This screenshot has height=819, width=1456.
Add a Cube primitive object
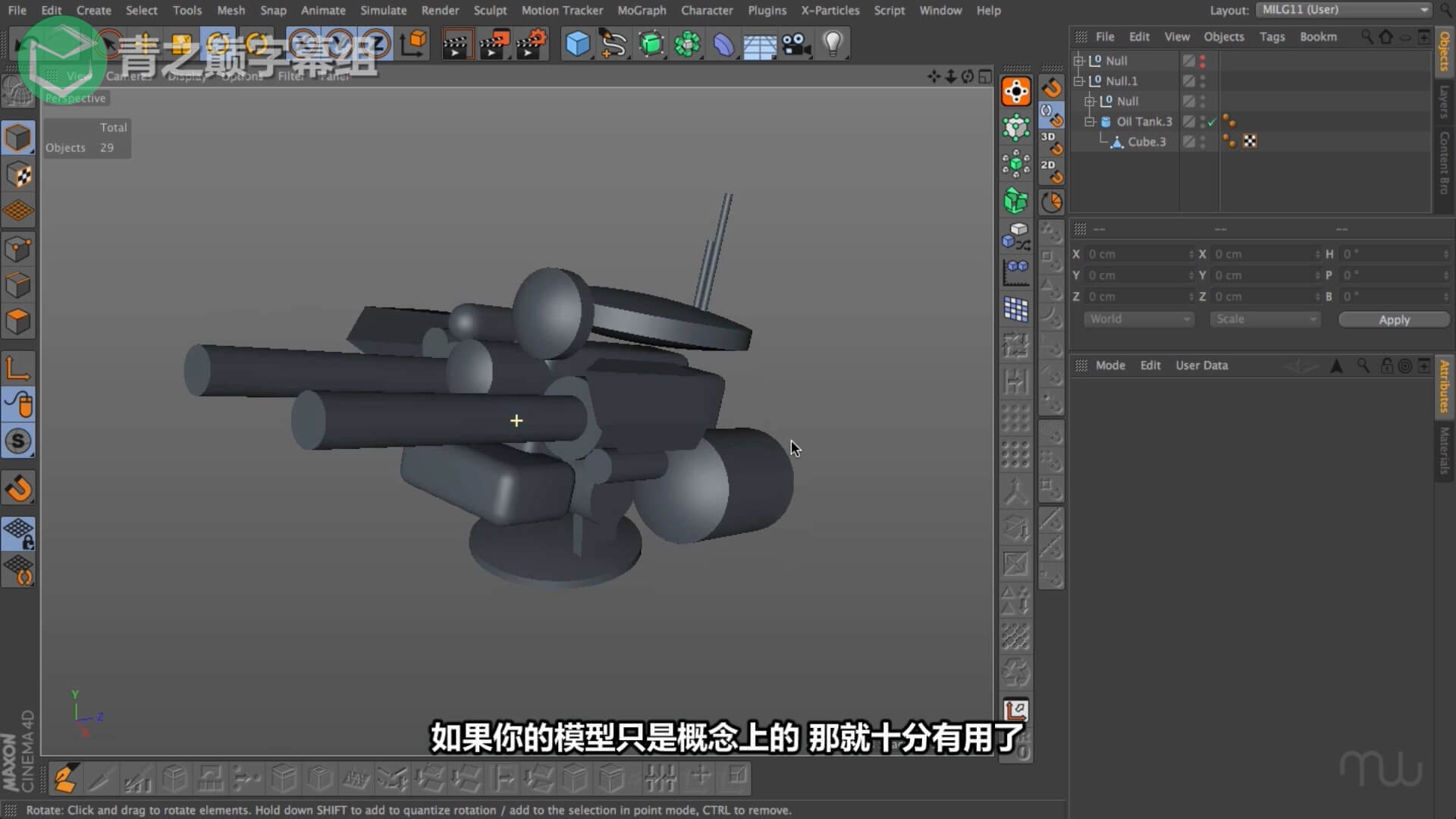(x=577, y=44)
